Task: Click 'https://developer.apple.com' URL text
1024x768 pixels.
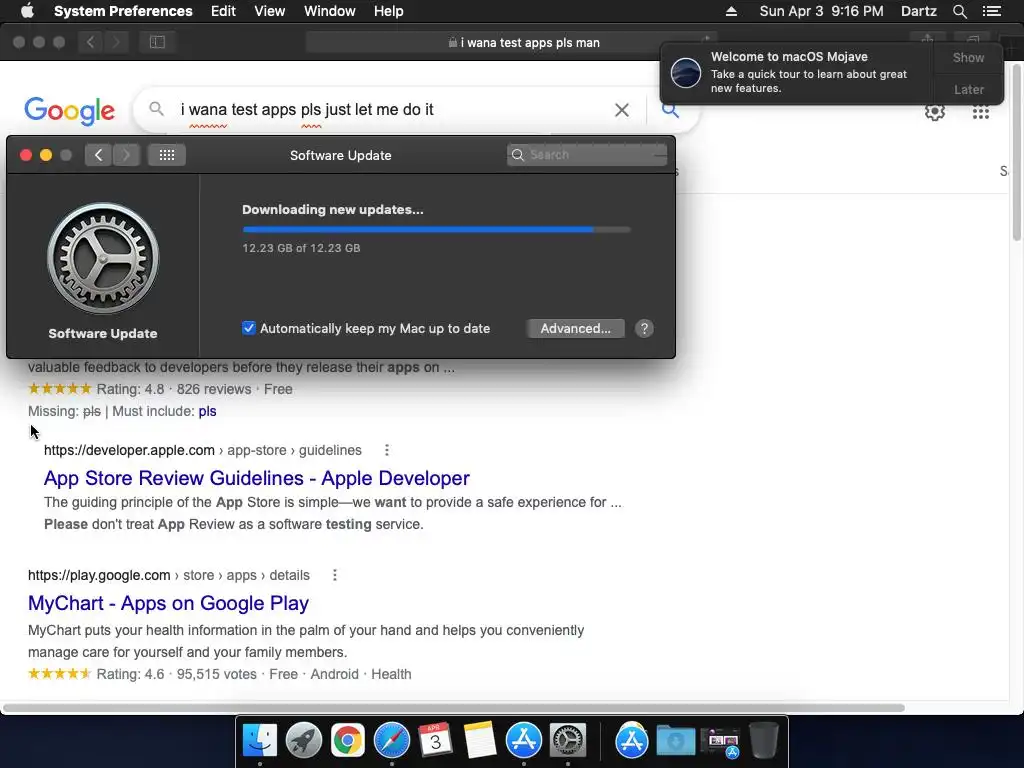Action: pos(129,450)
